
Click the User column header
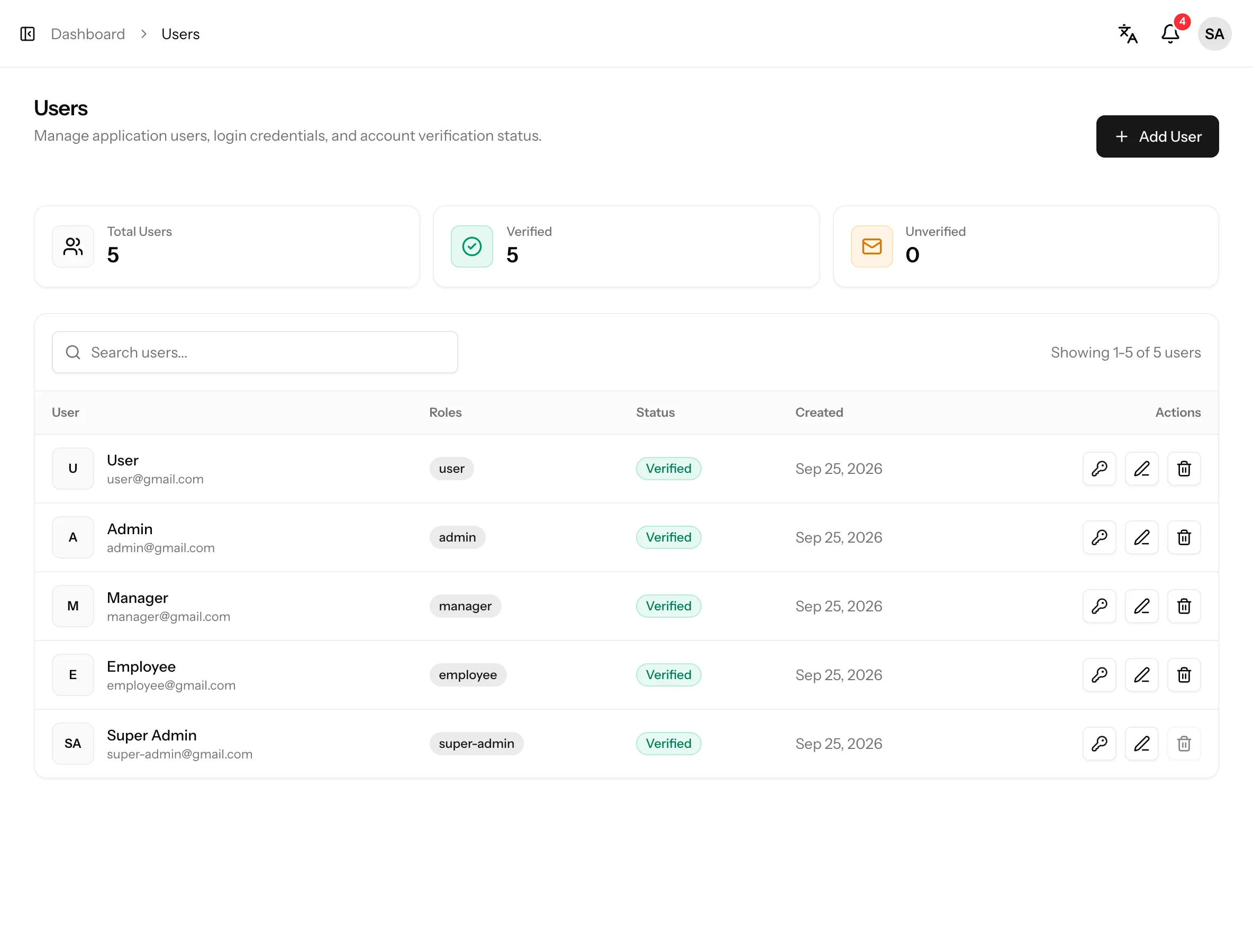pos(65,413)
